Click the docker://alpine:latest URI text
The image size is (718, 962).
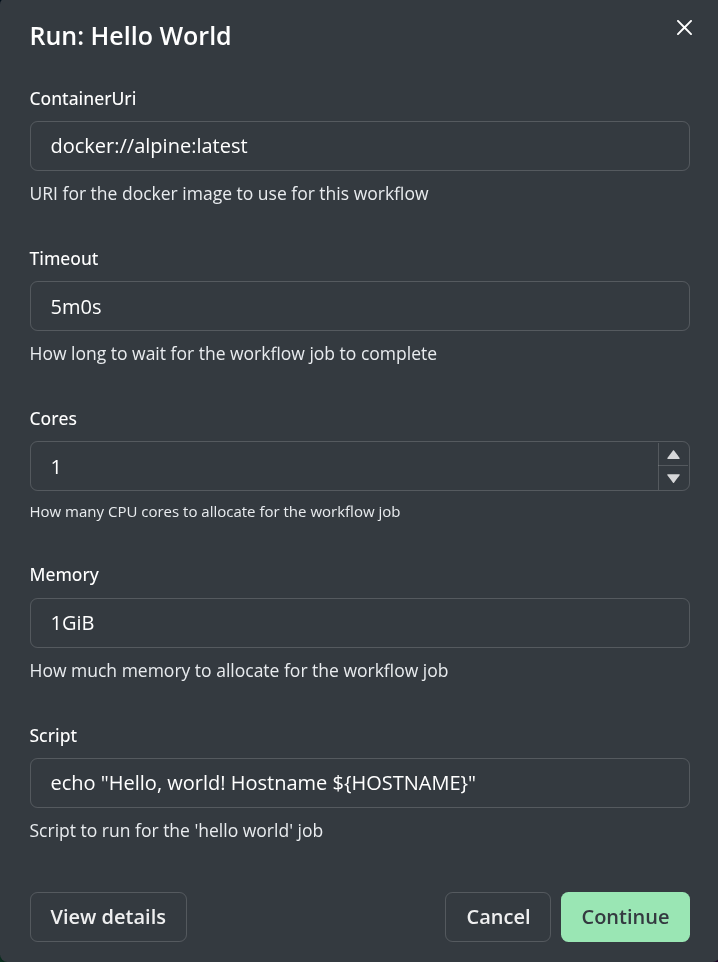[x=149, y=146]
